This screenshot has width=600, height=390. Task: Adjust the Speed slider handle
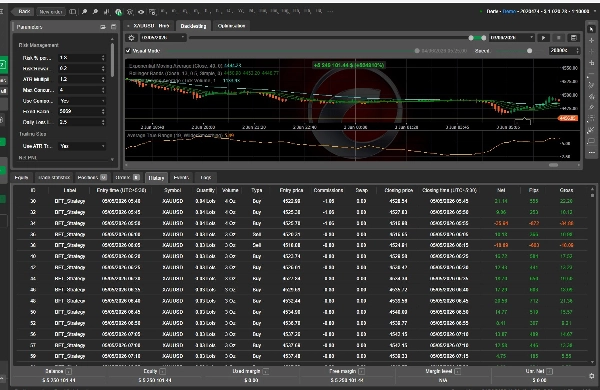click(529, 51)
